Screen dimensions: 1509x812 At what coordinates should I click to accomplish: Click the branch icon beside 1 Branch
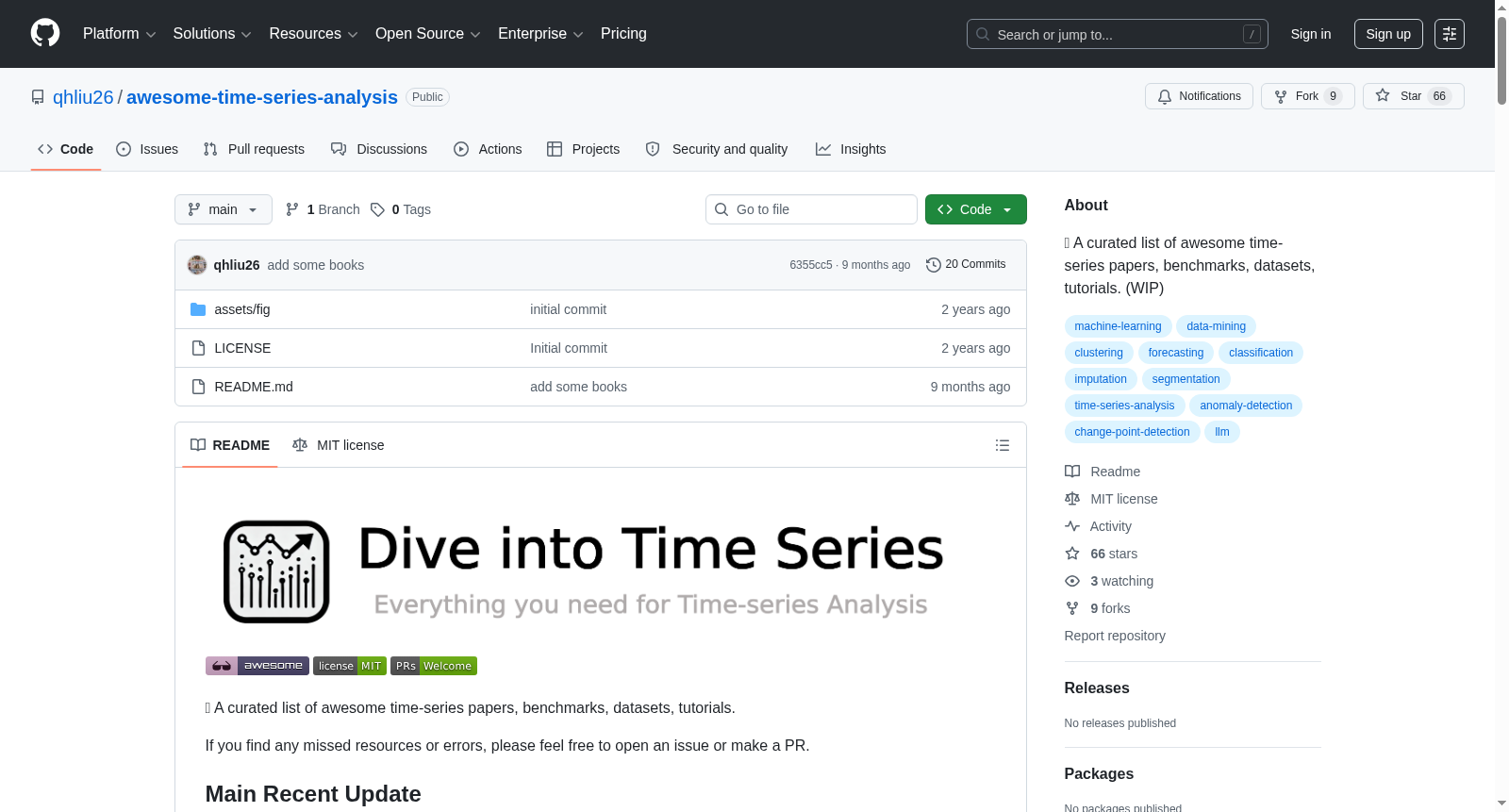(292, 209)
